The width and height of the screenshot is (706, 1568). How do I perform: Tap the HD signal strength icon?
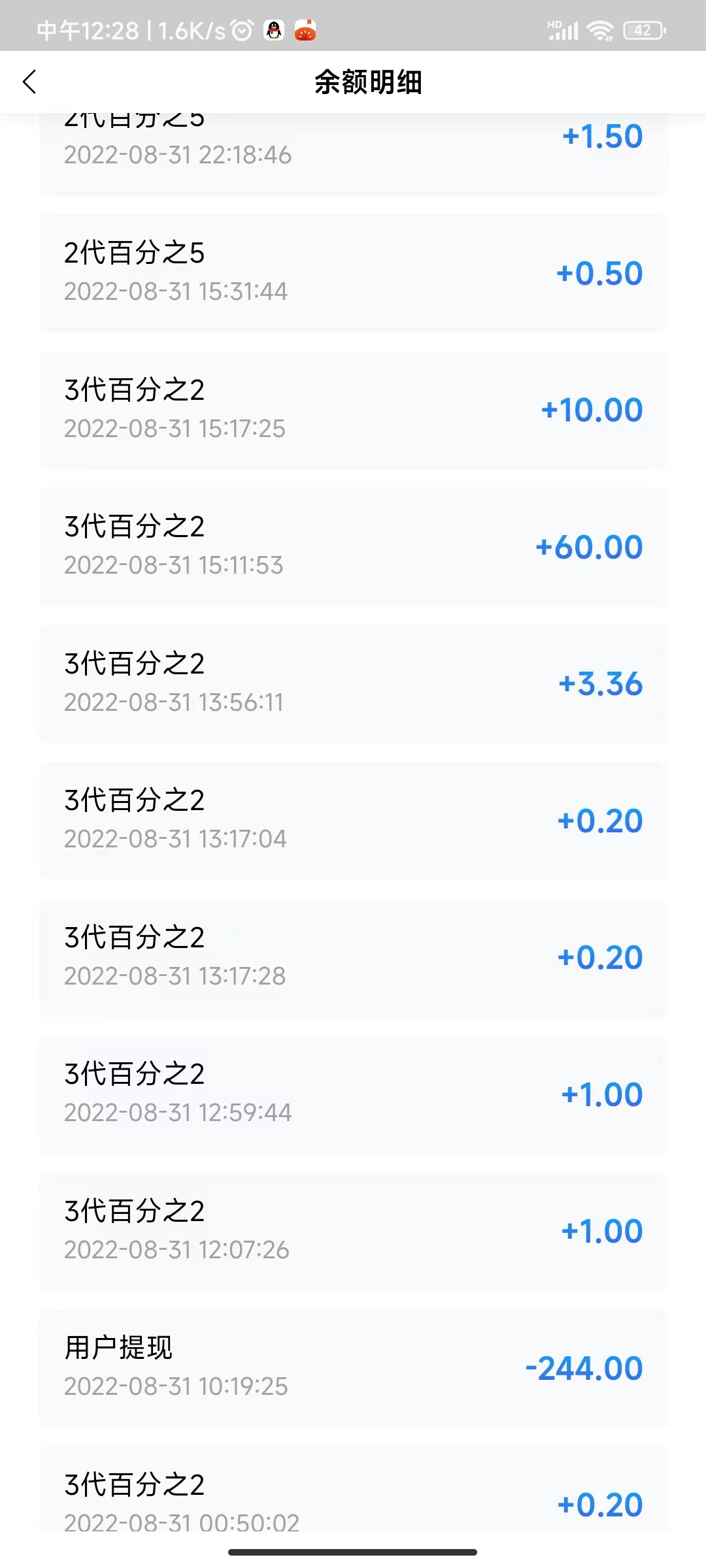(x=563, y=30)
